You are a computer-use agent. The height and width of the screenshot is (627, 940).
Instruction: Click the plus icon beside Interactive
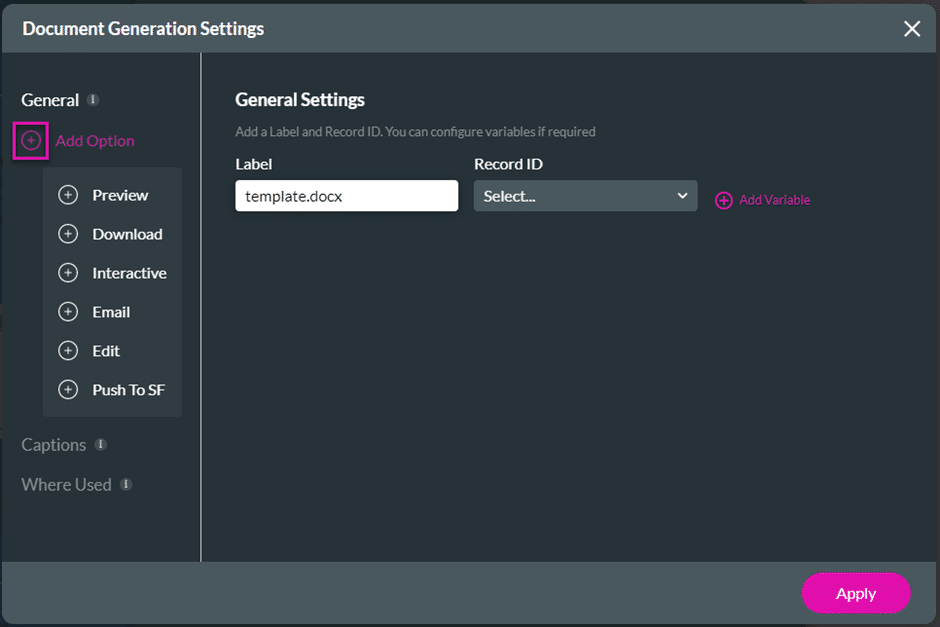(68, 273)
